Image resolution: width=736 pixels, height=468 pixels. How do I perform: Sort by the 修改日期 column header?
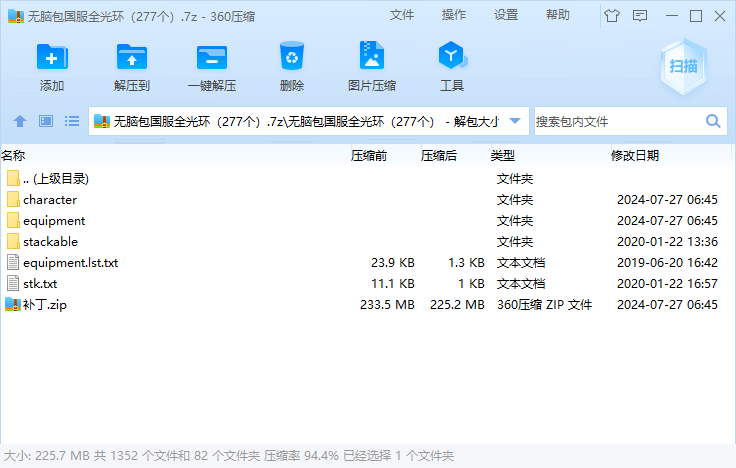click(x=635, y=155)
